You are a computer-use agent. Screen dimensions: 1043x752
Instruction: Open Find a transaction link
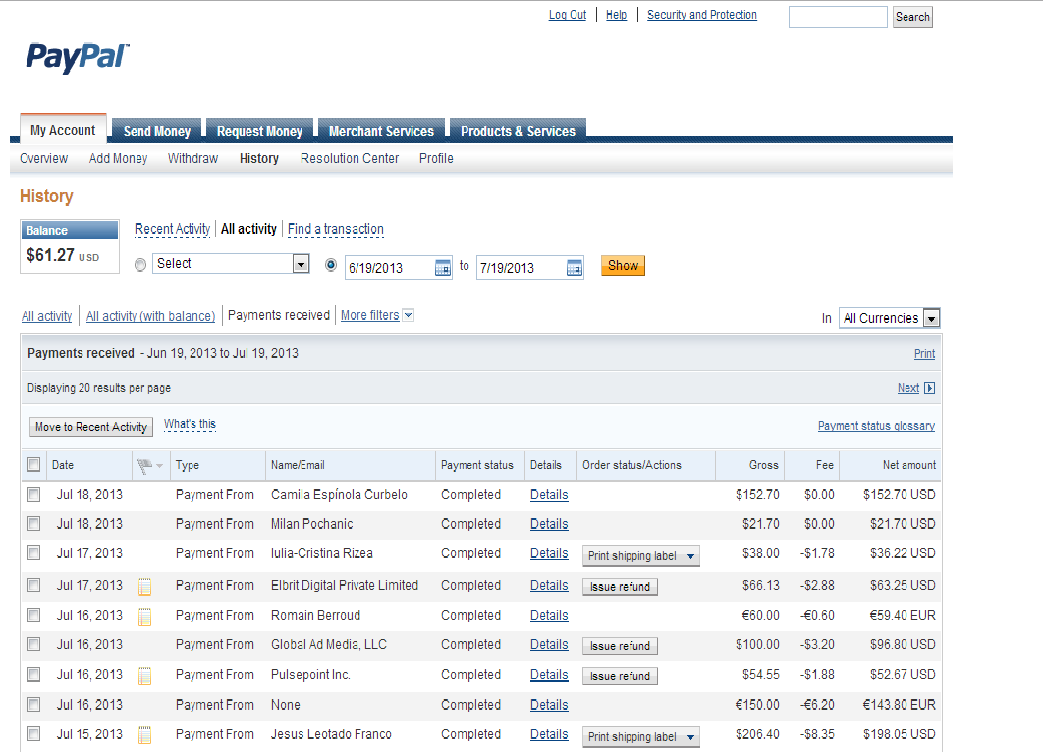click(x=336, y=229)
